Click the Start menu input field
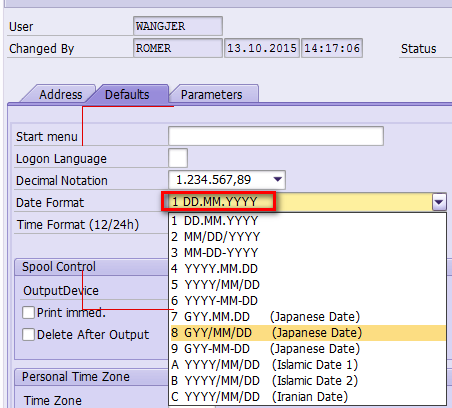Viewport: 452px width, 408px height. [x=276, y=136]
